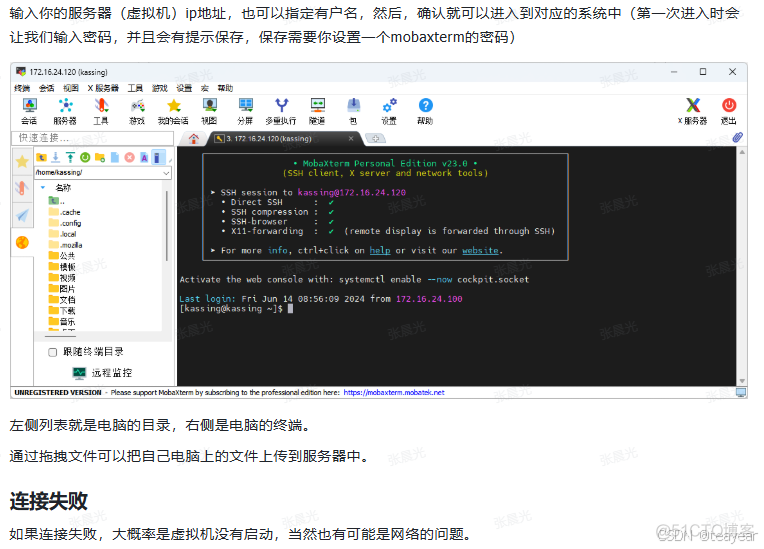Click the download arrow icon in SFTP toolbar
The image size is (764, 549).
pos(56,157)
